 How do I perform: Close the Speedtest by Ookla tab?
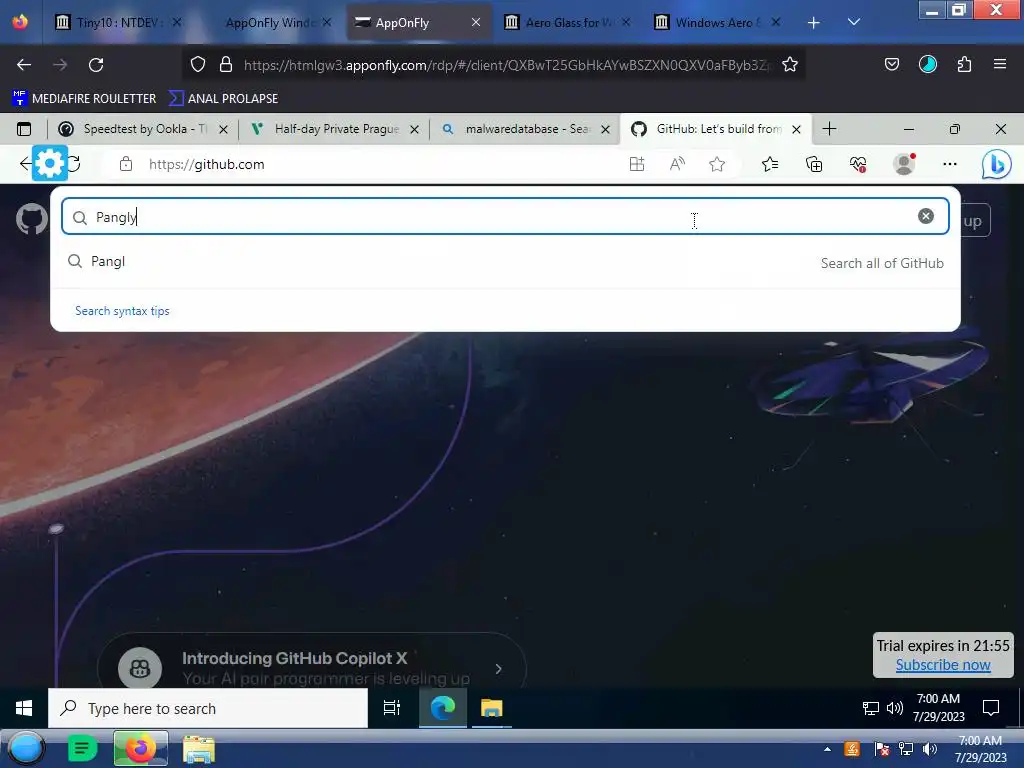click(223, 129)
